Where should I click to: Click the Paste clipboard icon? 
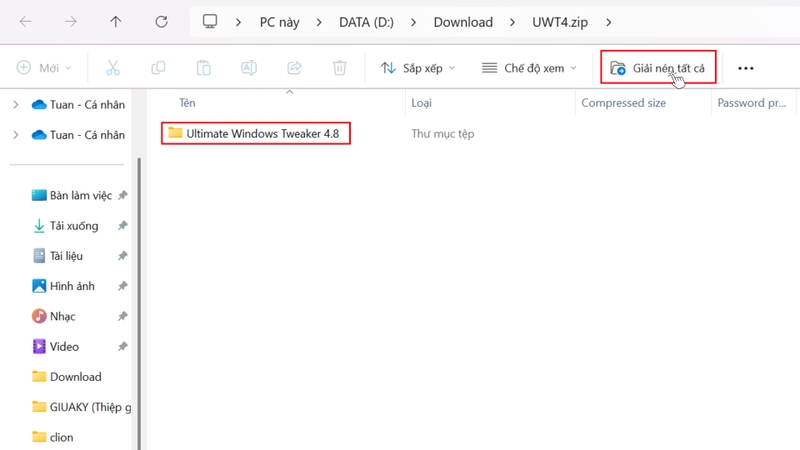click(x=204, y=68)
